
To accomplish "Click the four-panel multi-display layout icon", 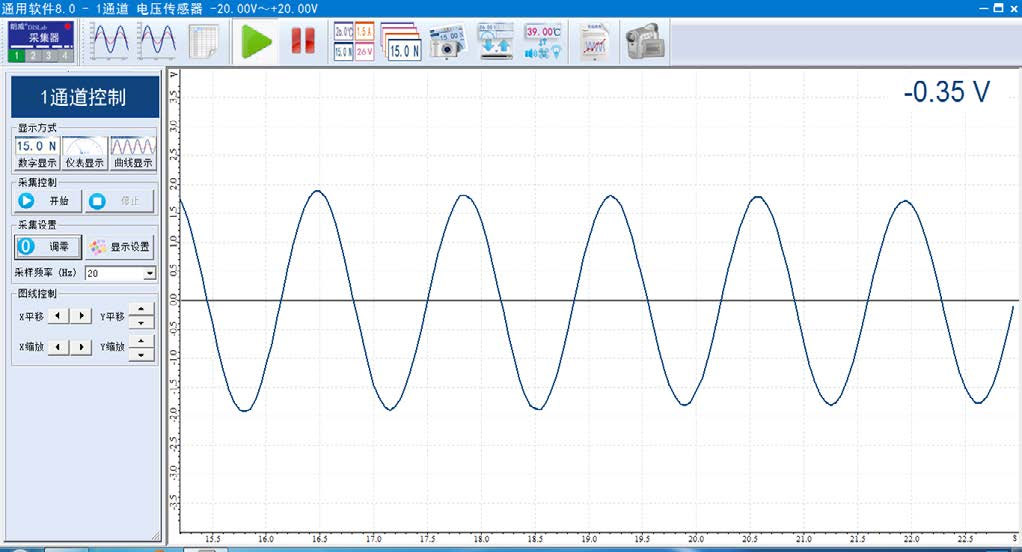I will (x=353, y=41).
